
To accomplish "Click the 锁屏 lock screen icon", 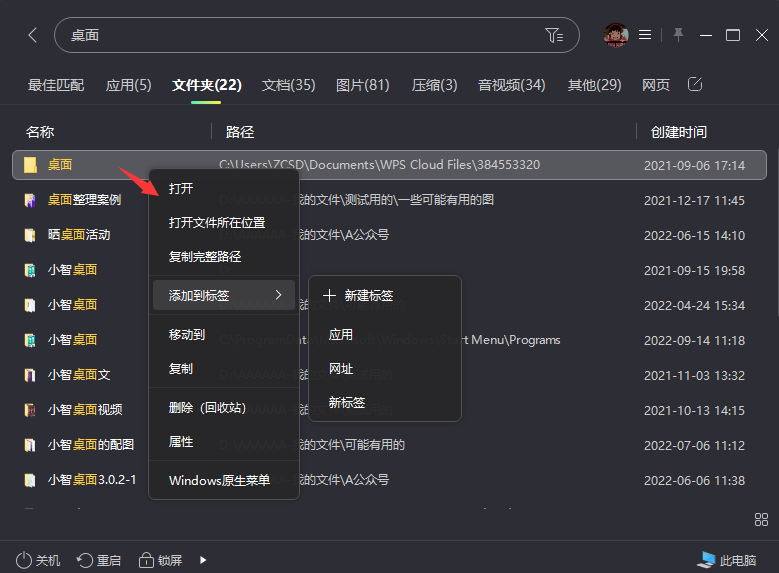I will click(x=146, y=560).
